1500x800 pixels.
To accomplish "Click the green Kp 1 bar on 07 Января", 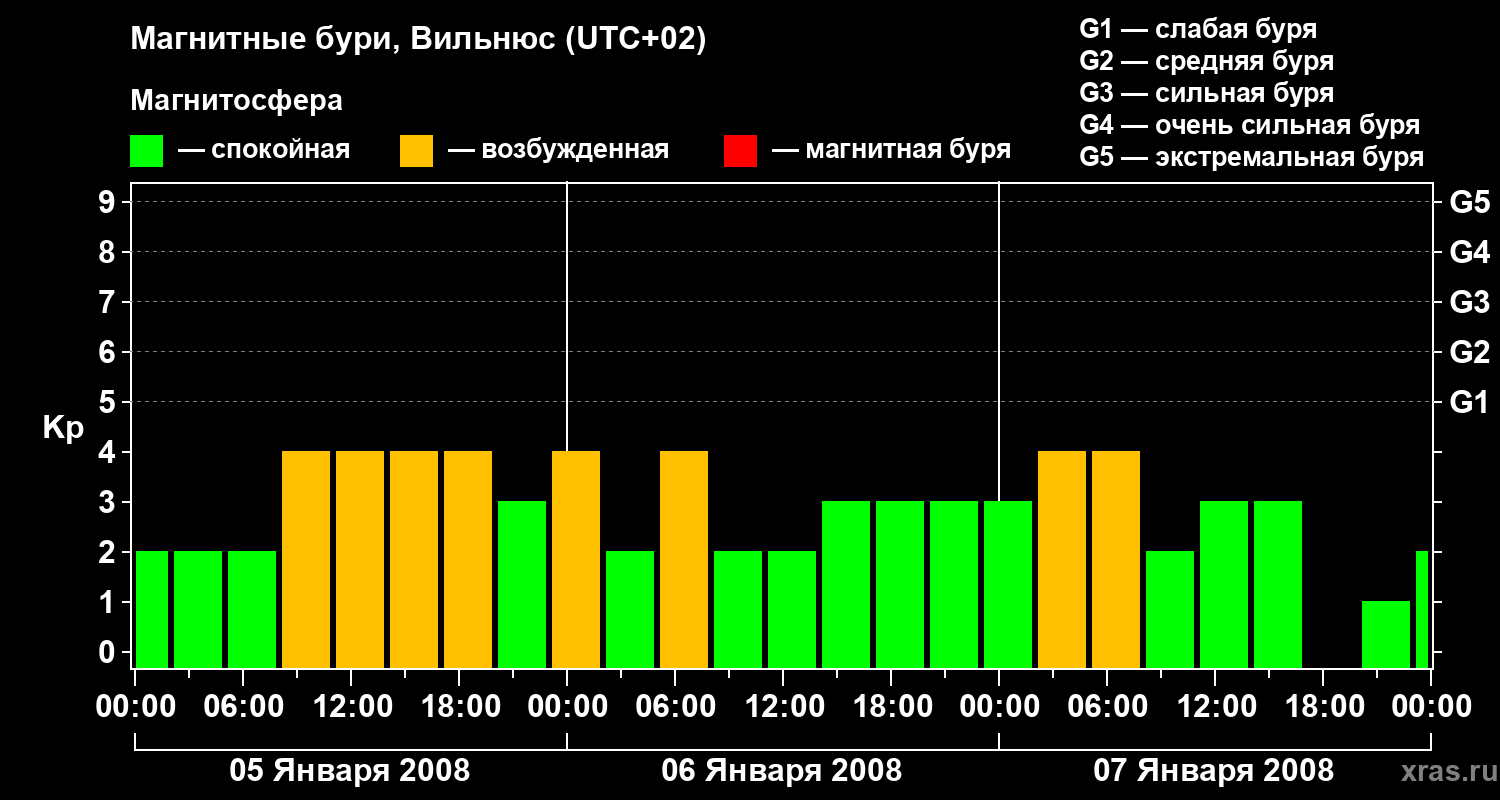I will pos(1386,634).
